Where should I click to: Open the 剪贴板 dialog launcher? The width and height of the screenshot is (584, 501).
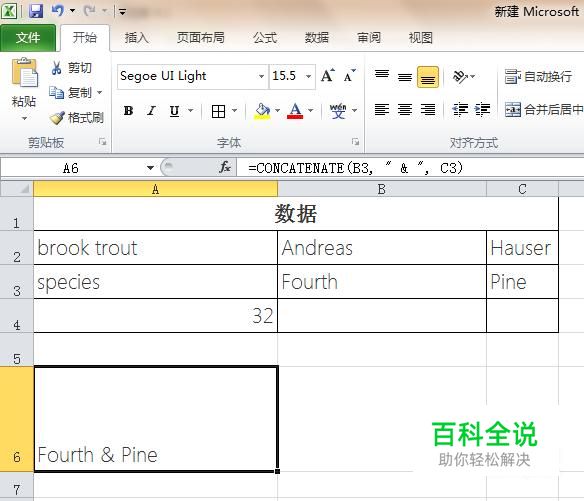click(102, 142)
